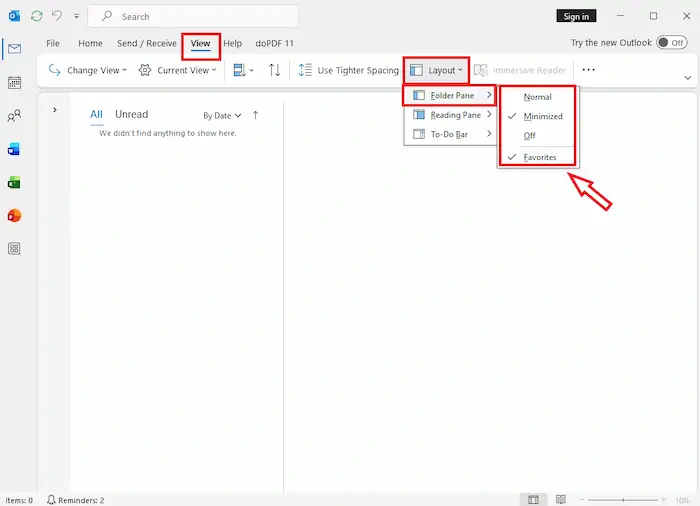The image size is (700, 506).
Task: Show All messages filter
Action: tap(96, 114)
